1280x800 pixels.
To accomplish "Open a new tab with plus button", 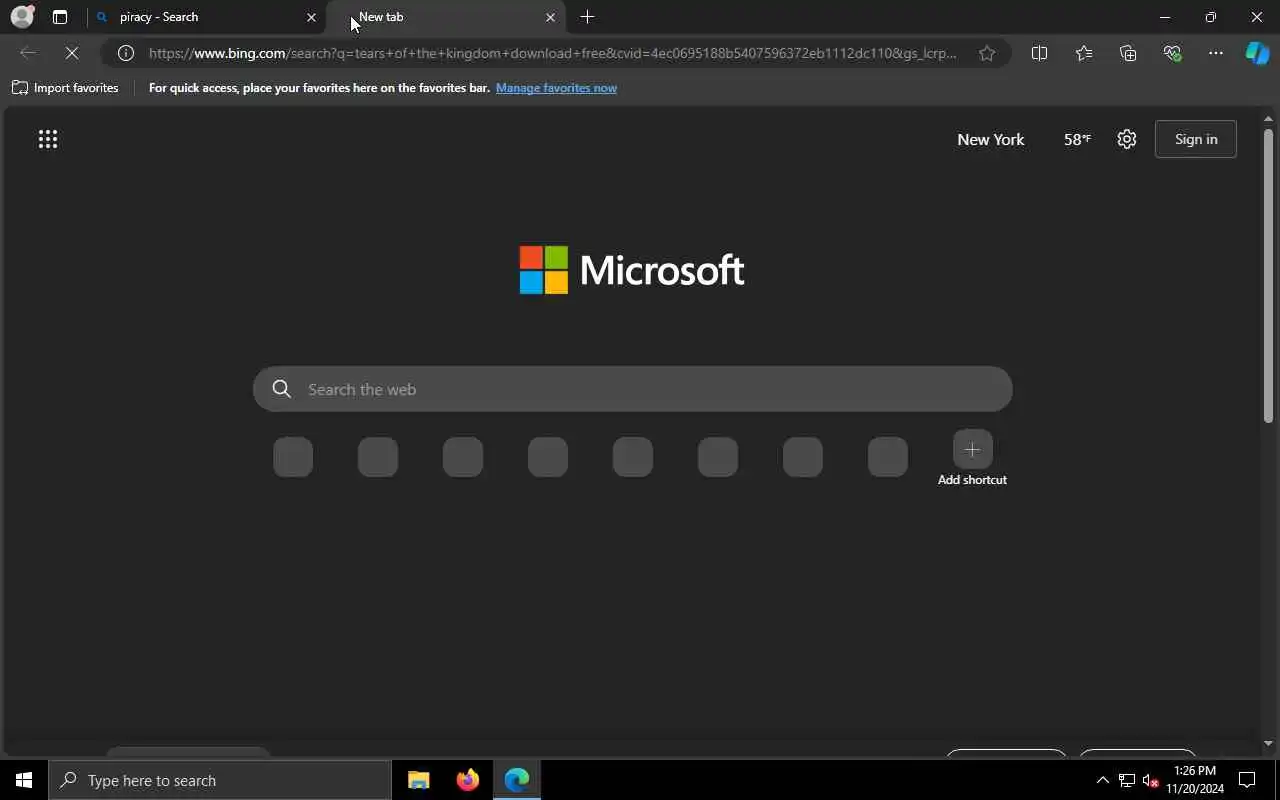I will [587, 17].
